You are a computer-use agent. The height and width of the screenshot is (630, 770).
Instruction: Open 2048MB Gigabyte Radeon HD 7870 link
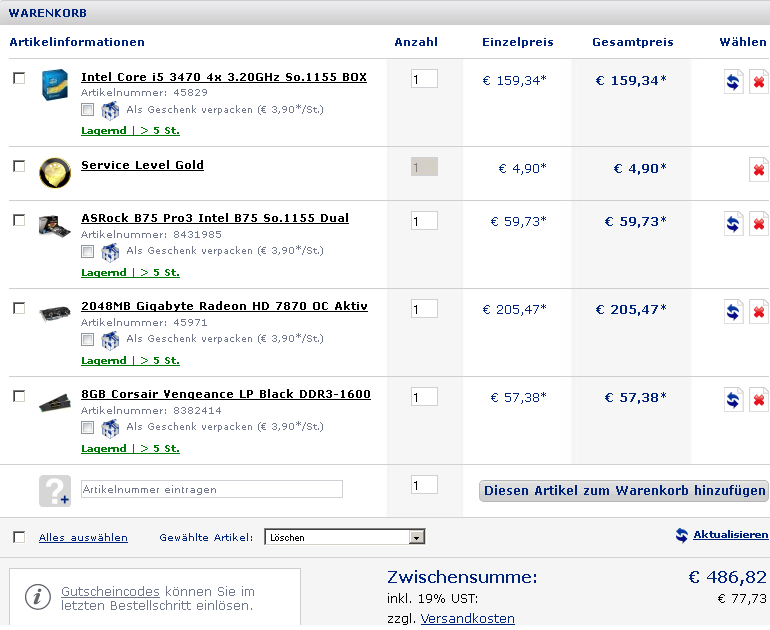(x=224, y=306)
